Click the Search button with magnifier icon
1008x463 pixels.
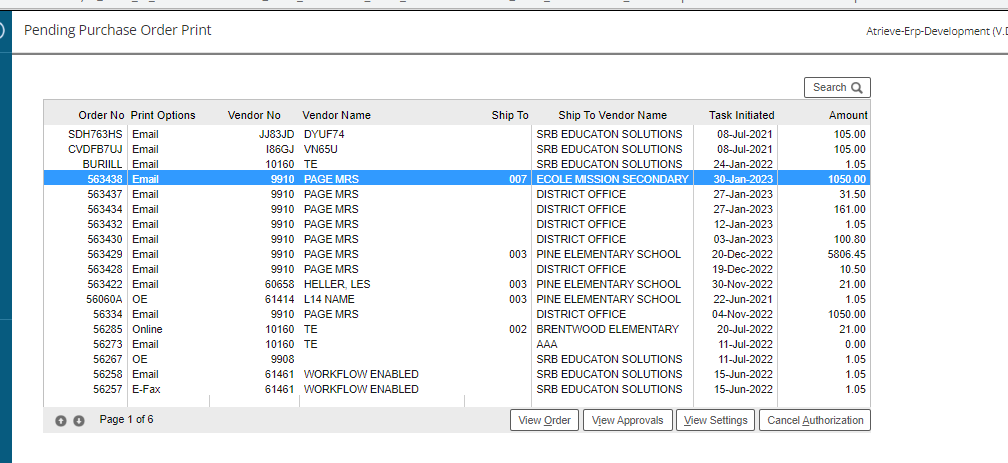837,88
